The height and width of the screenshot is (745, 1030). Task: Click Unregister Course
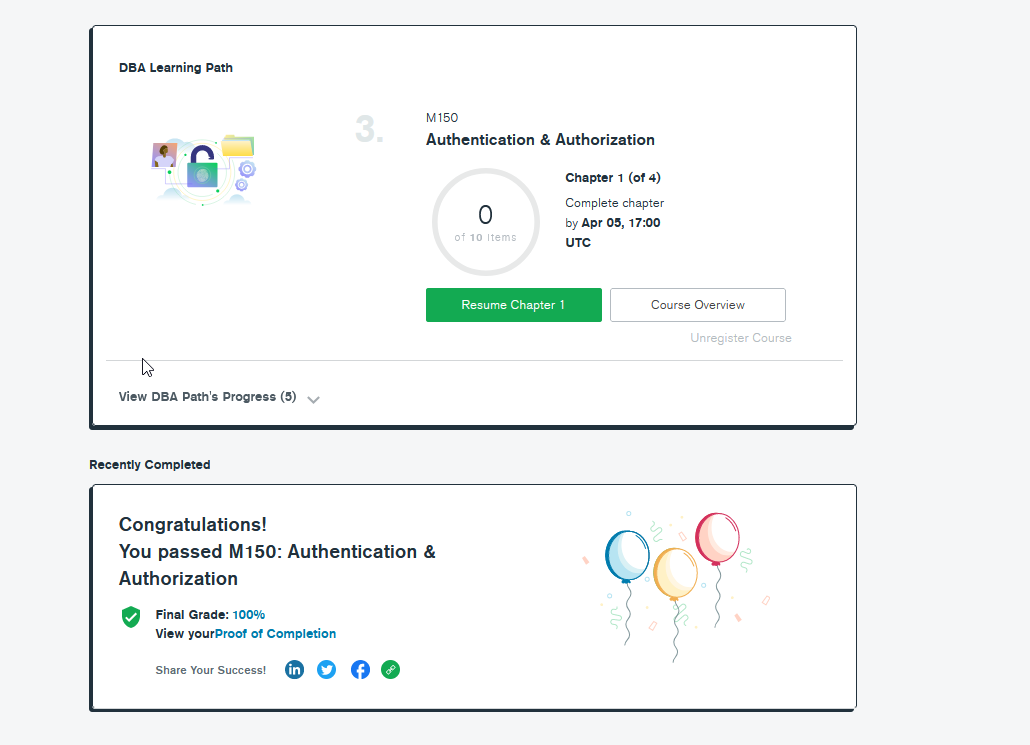click(741, 338)
